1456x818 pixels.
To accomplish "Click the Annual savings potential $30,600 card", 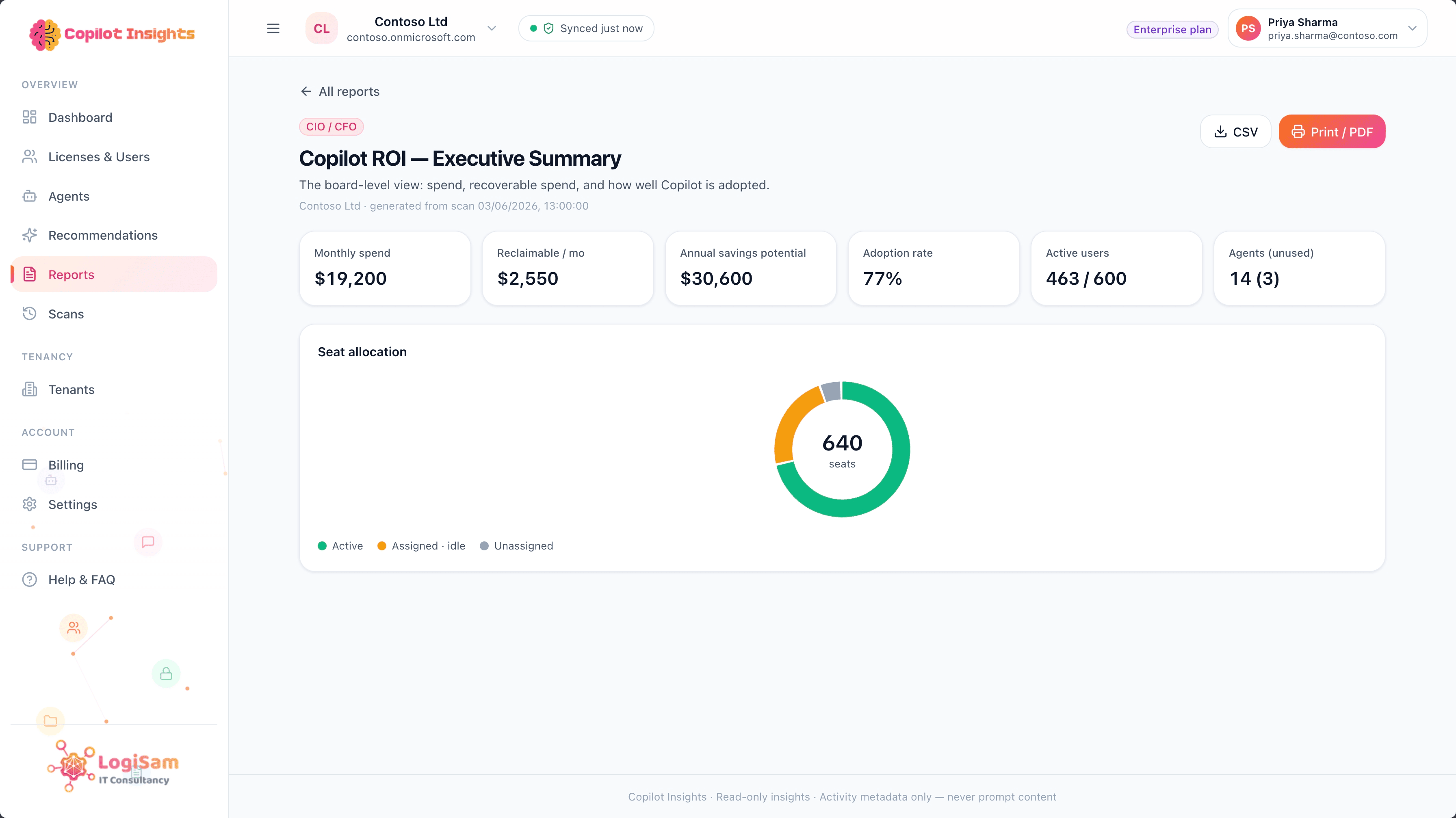I will 751,268.
